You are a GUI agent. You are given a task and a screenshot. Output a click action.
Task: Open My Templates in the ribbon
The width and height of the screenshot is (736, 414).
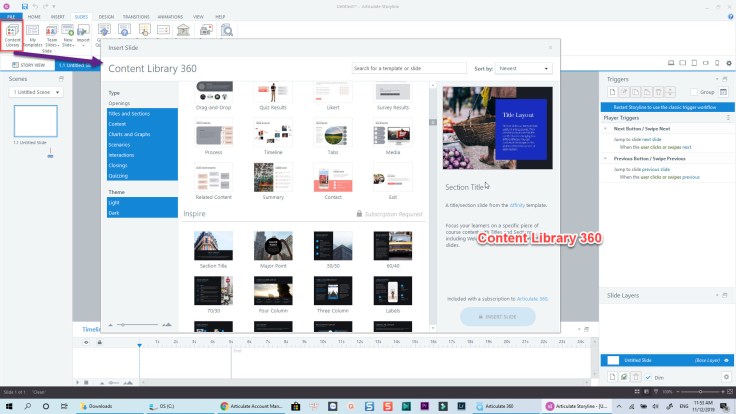point(32,36)
